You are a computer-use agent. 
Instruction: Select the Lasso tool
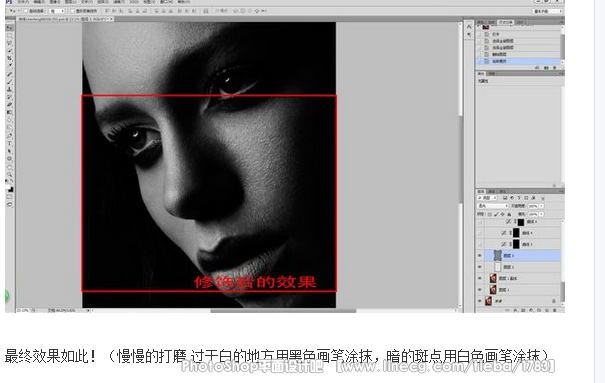[x=9, y=43]
